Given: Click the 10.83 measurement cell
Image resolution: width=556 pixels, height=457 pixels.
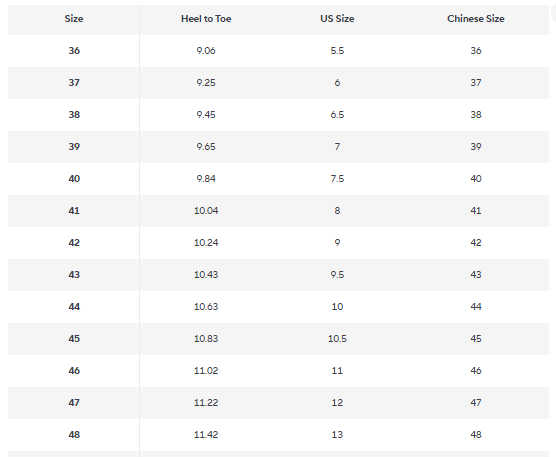Looking at the screenshot, I should click(x=206, y=339).
